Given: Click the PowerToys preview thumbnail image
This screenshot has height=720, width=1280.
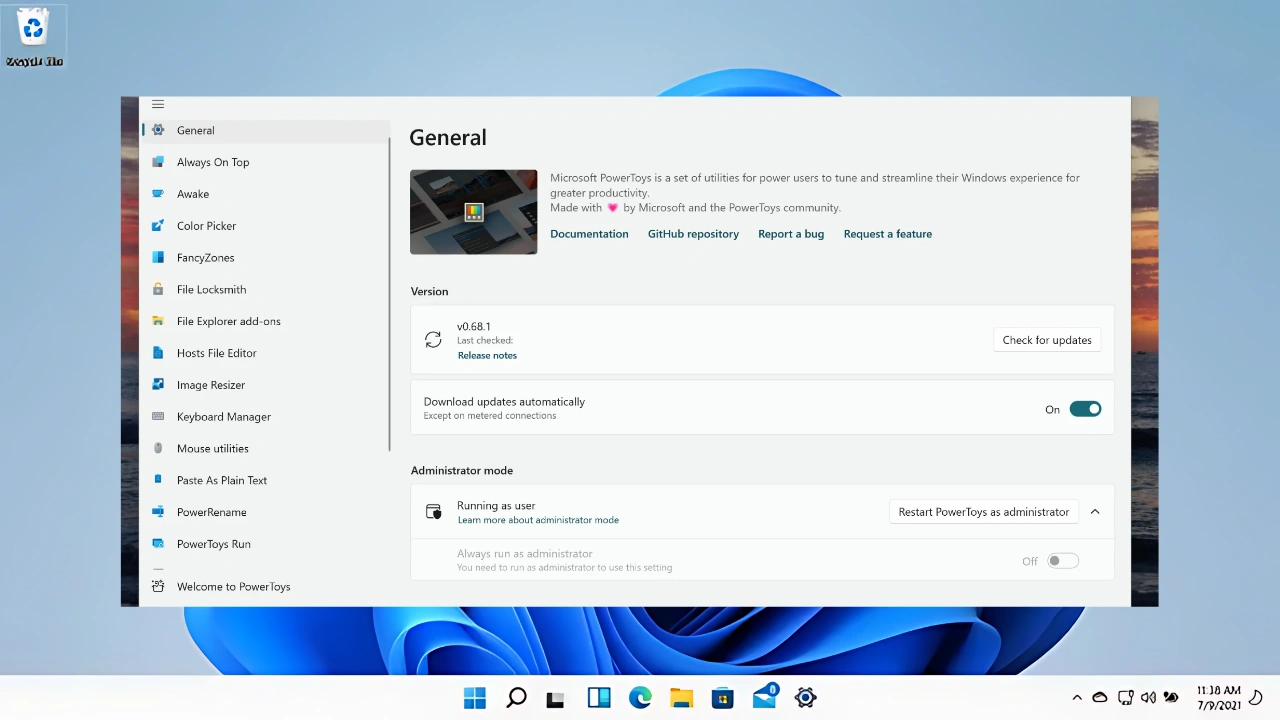Looking at the screenshot, I should point(473,212).
